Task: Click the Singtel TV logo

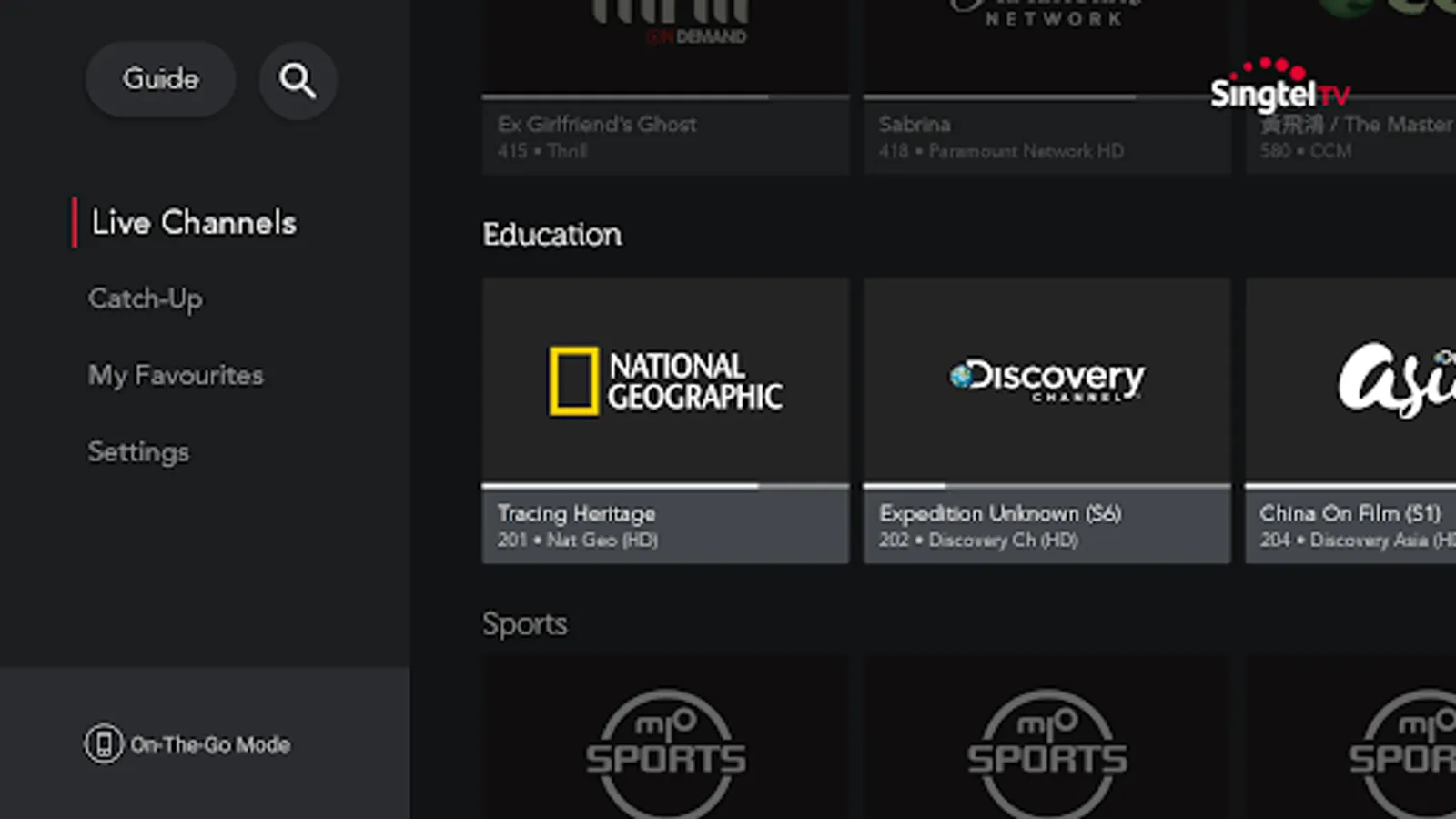Action: click(x=1280, y=86)
